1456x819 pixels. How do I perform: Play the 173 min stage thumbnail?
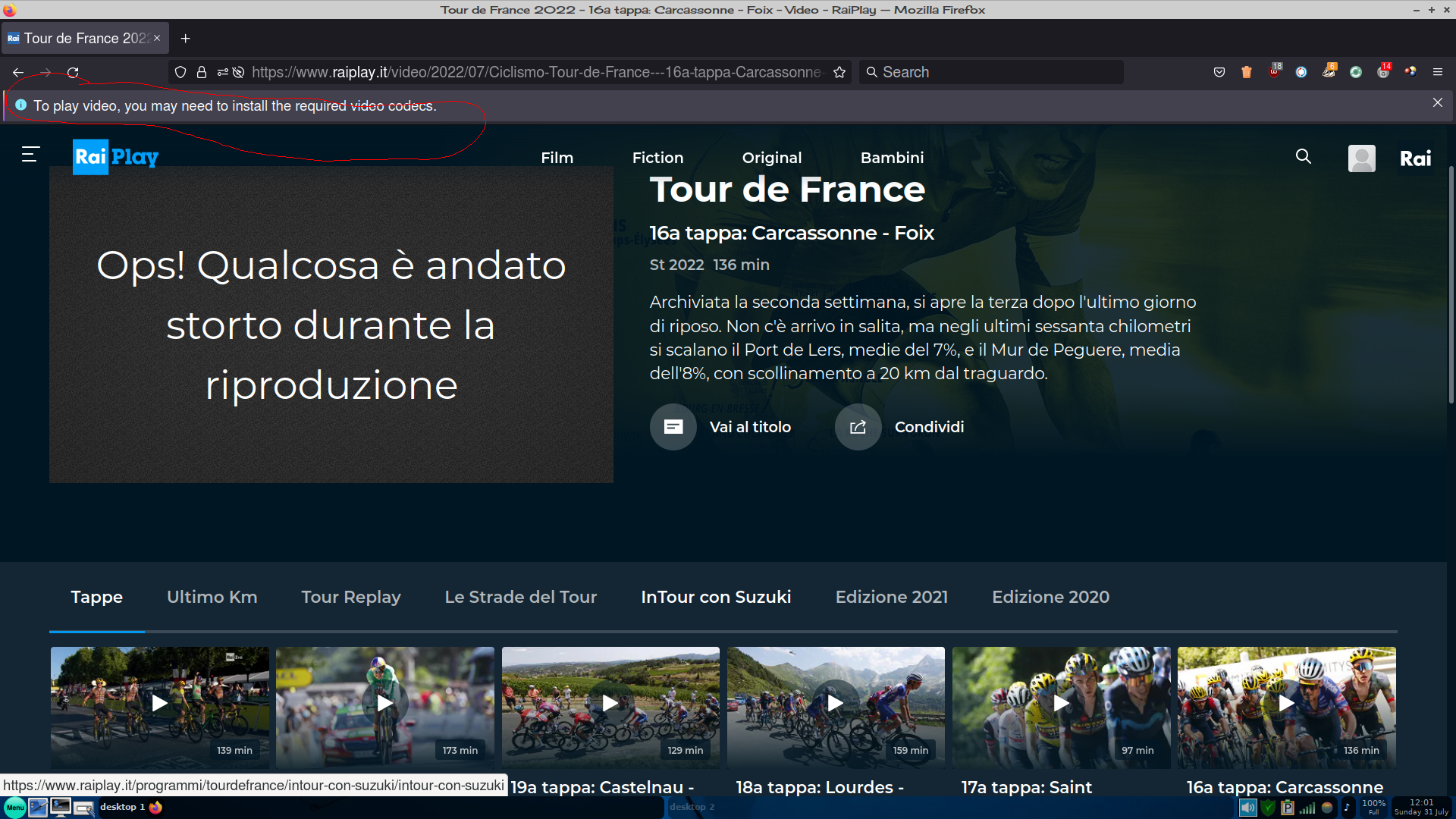(x=384, y=704)
